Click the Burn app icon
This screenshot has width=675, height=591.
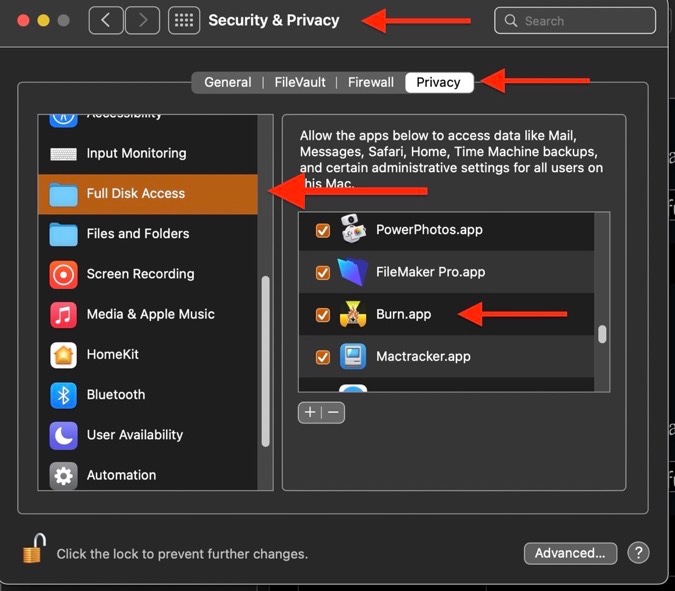353,314
